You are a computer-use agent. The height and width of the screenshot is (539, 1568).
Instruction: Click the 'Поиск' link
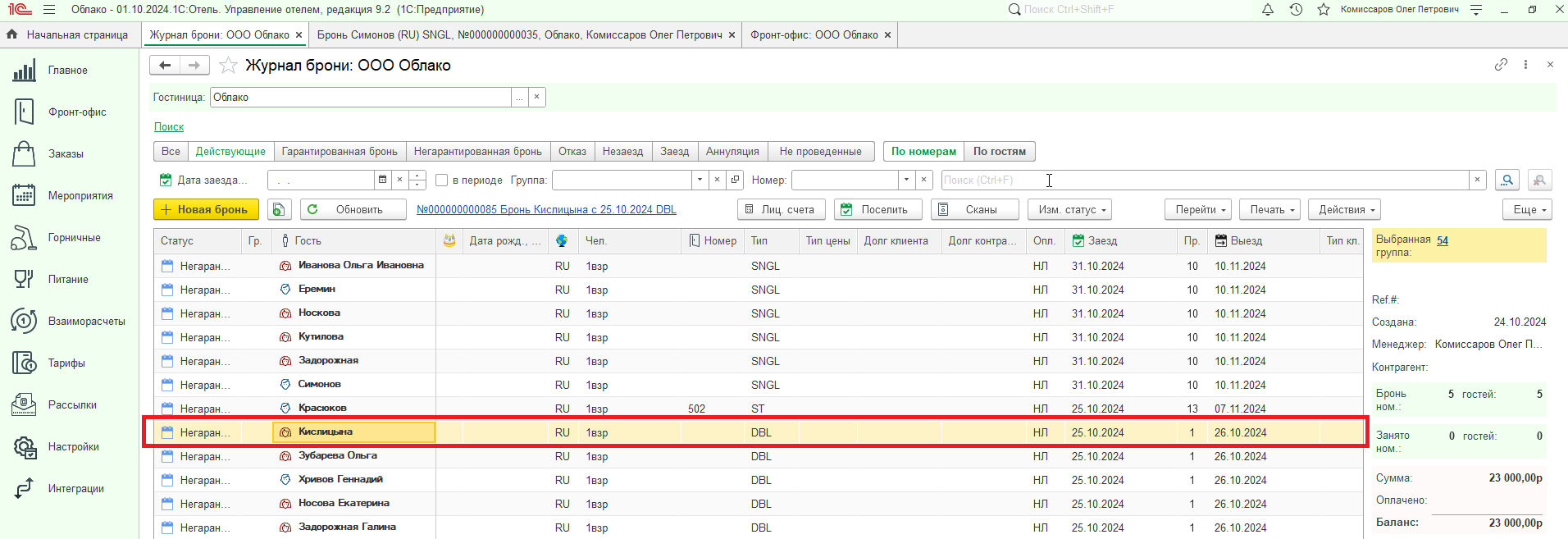[x=169, y=127]
